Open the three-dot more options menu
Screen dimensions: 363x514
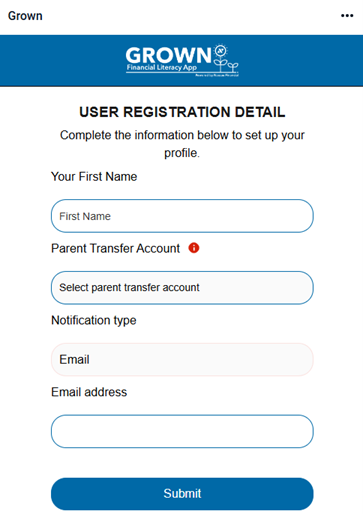click(347, 16)
